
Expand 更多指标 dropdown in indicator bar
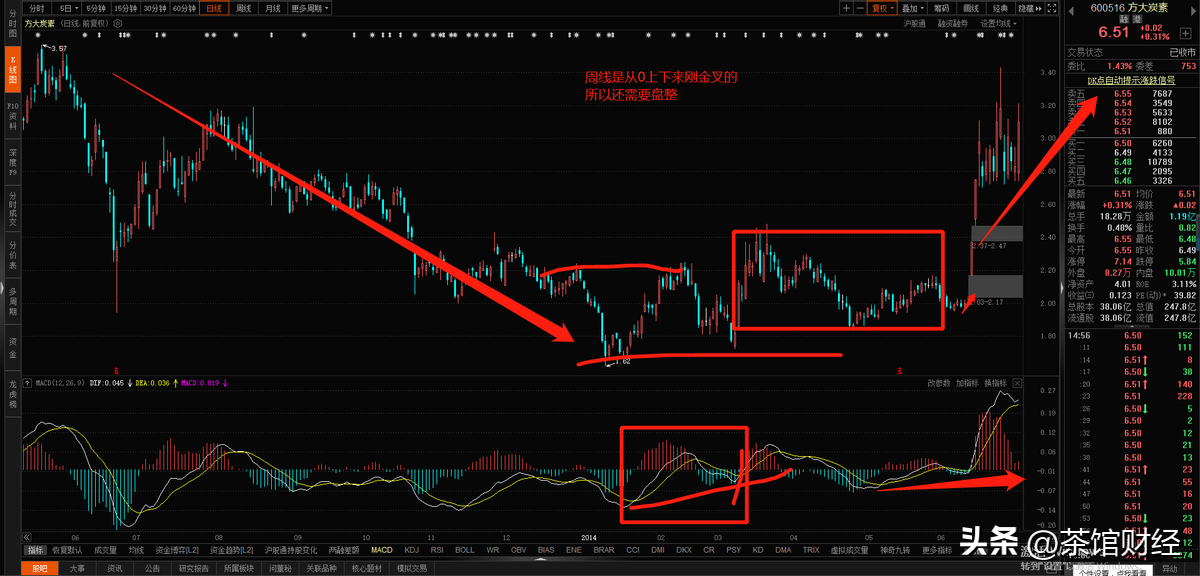coord(939,550)
